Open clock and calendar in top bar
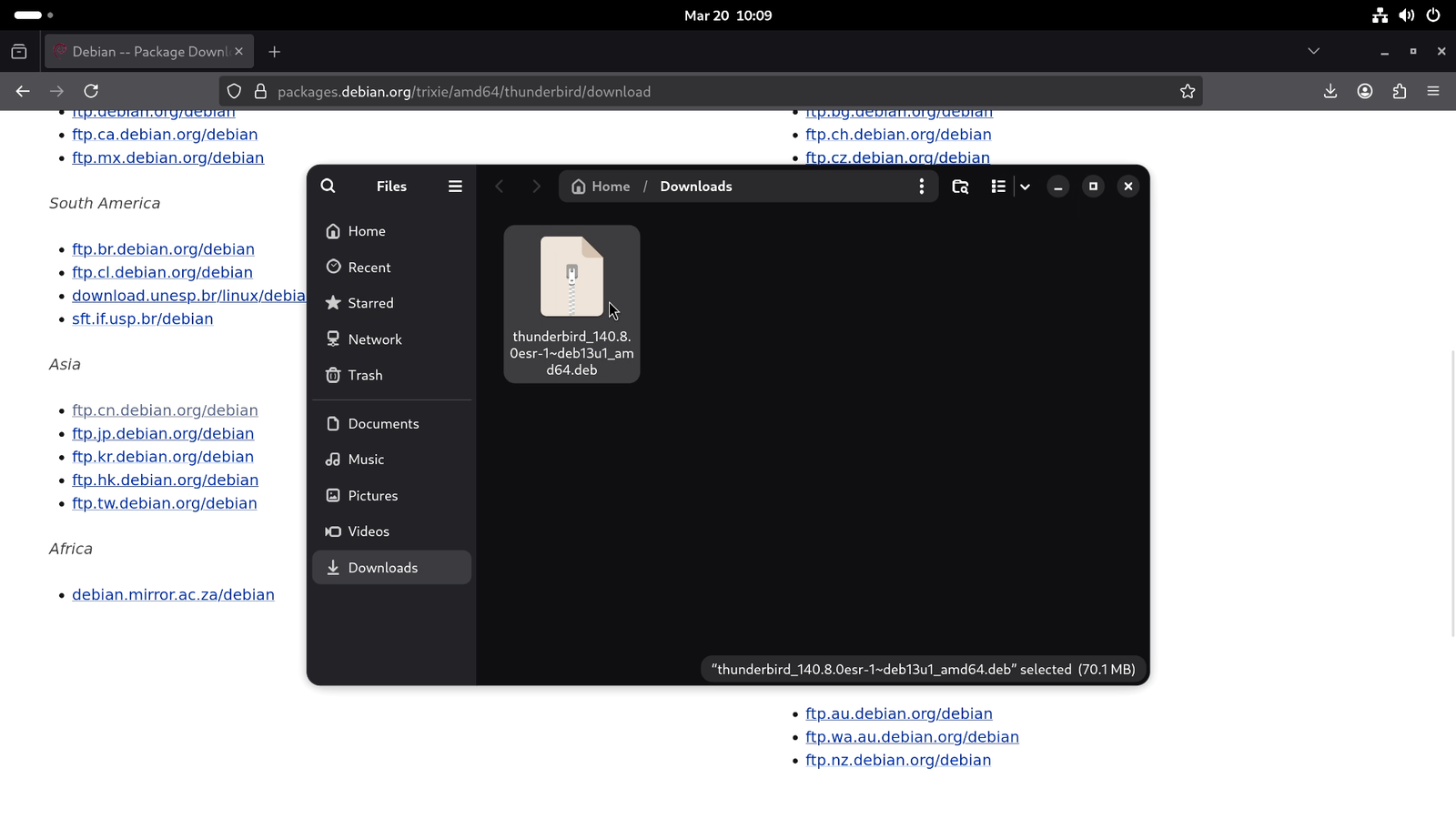The image size is (1456, 819). [x=728, y=15]
